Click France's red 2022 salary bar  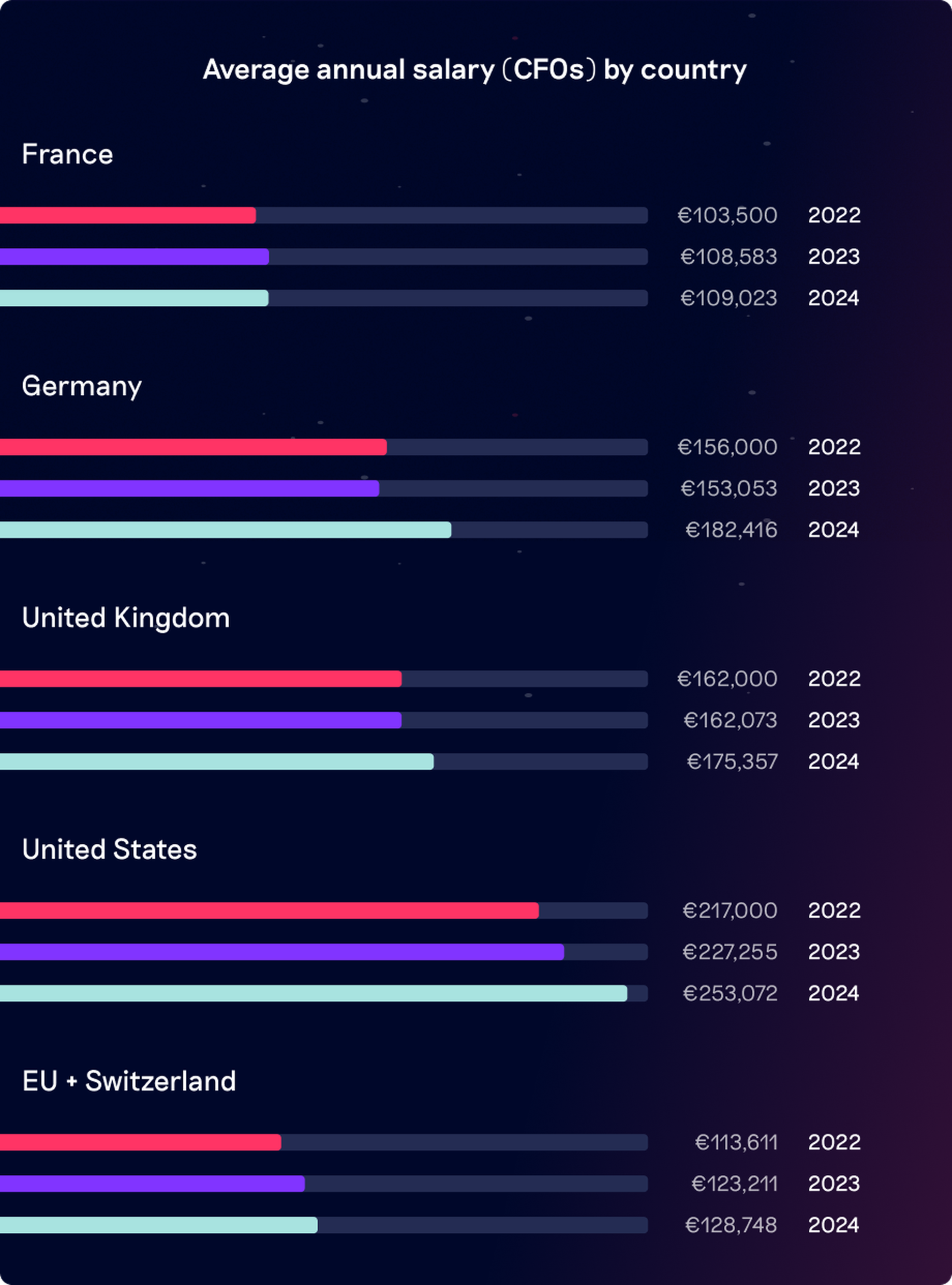[128, 215]
